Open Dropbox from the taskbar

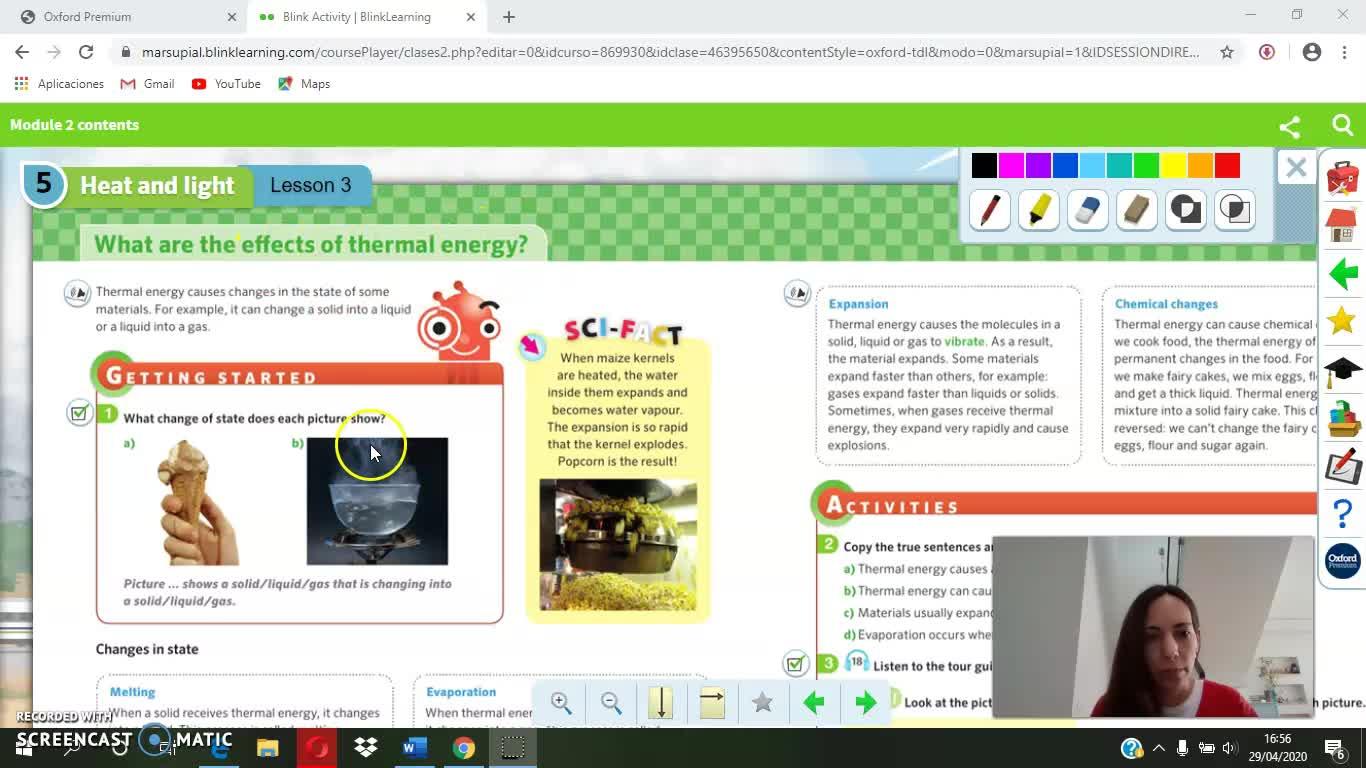[366, 747]
